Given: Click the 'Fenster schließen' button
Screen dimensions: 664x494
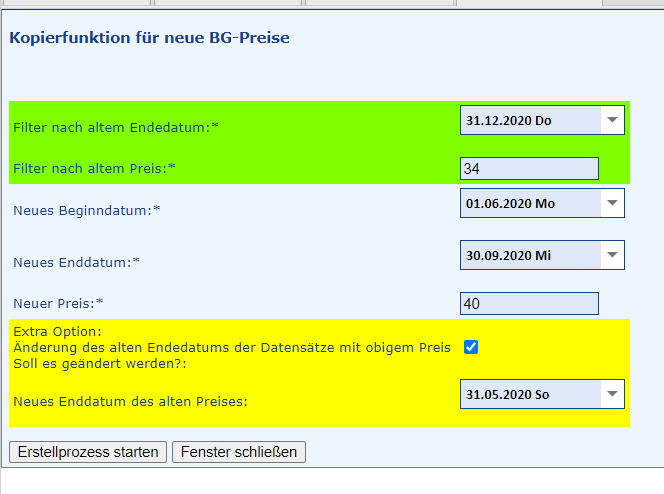Looking at the screenshot, I should tap(239, 452).
